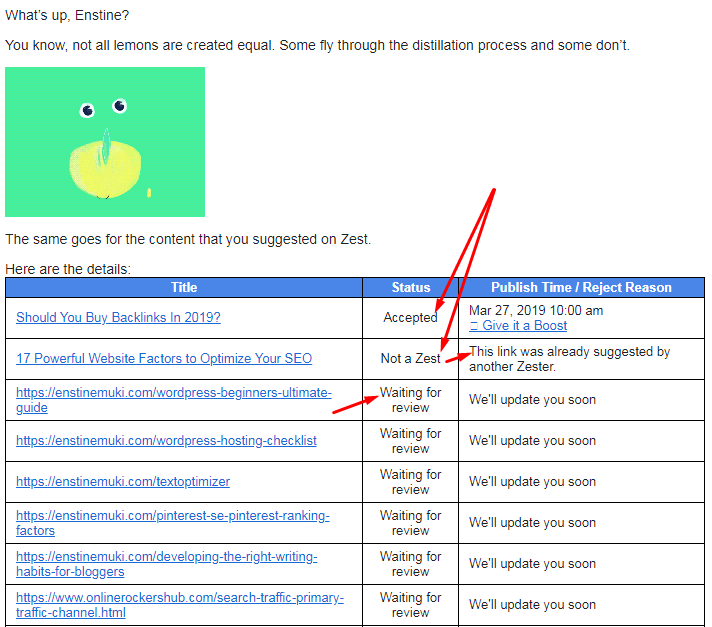
Task: Click 'We'll update you soon' in writing-habits row
Action: (532, 563)
